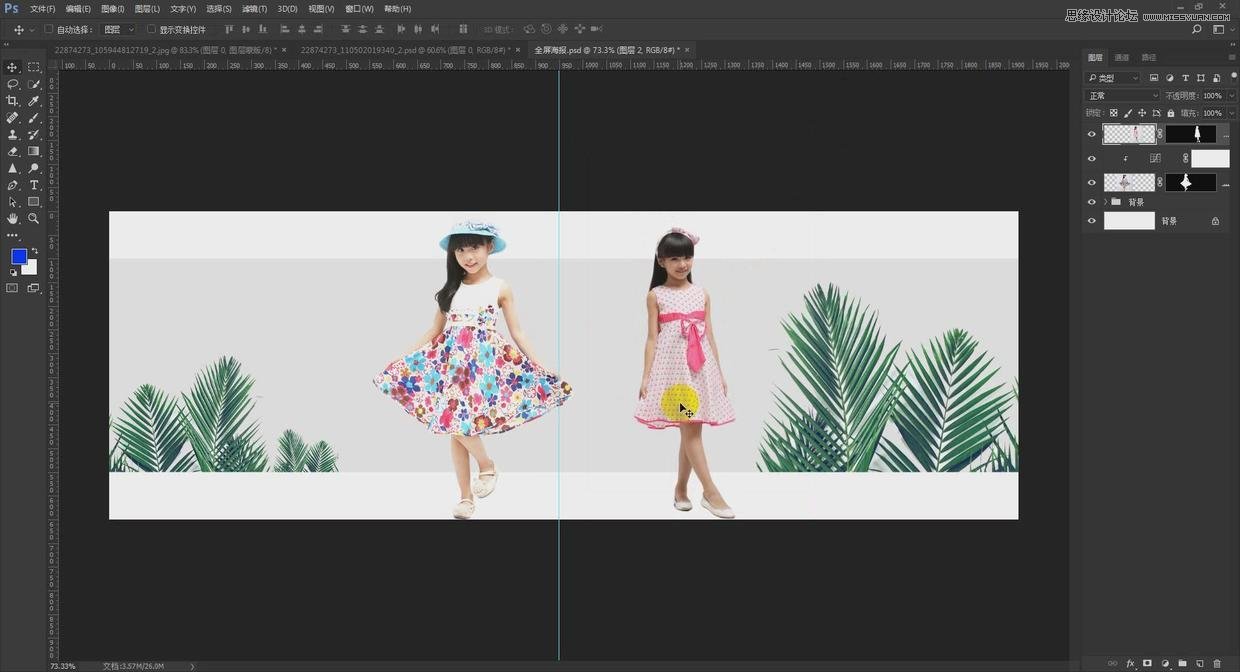Pick the Horizontal Type tool

tap(34, 185)
